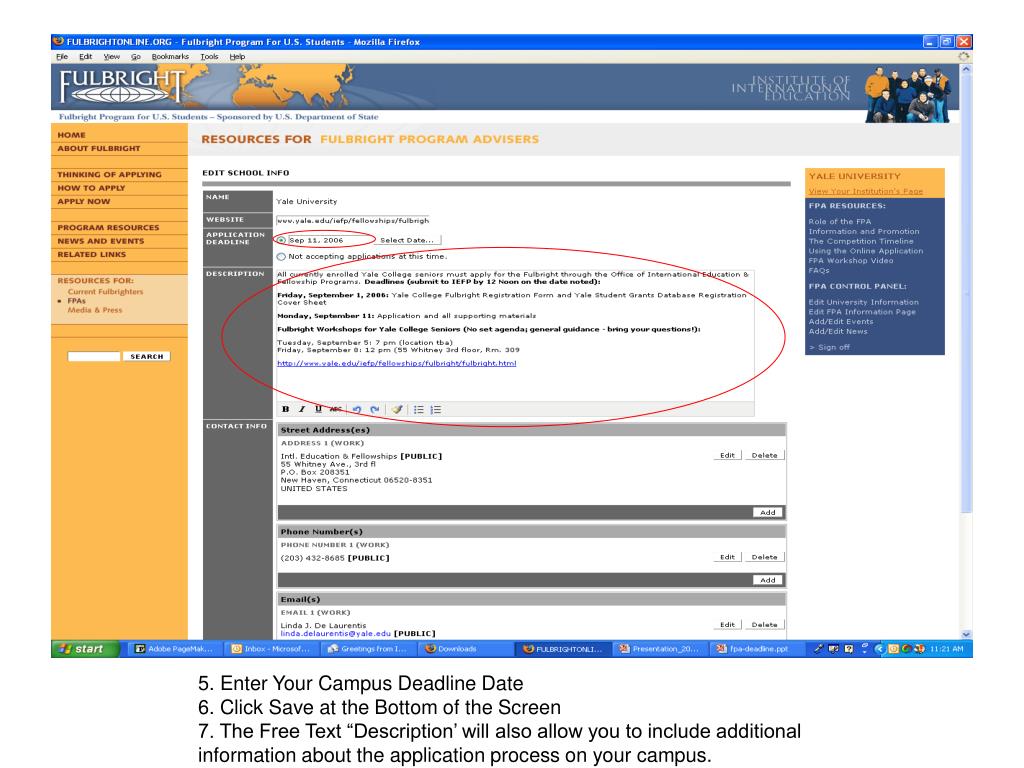Switch to the Adobe PageMaker taskbar window
1024x768 pixels.
tap(174, 648)
